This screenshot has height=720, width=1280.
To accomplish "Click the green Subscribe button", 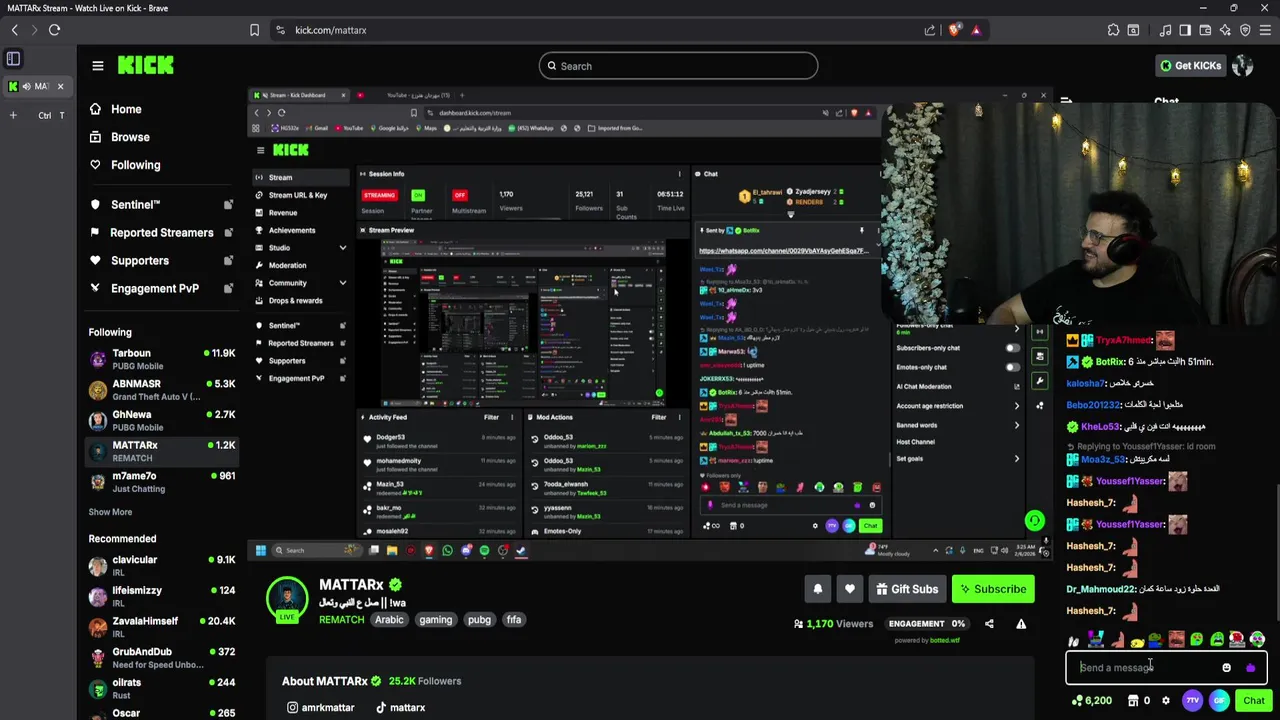I will 993,589.
